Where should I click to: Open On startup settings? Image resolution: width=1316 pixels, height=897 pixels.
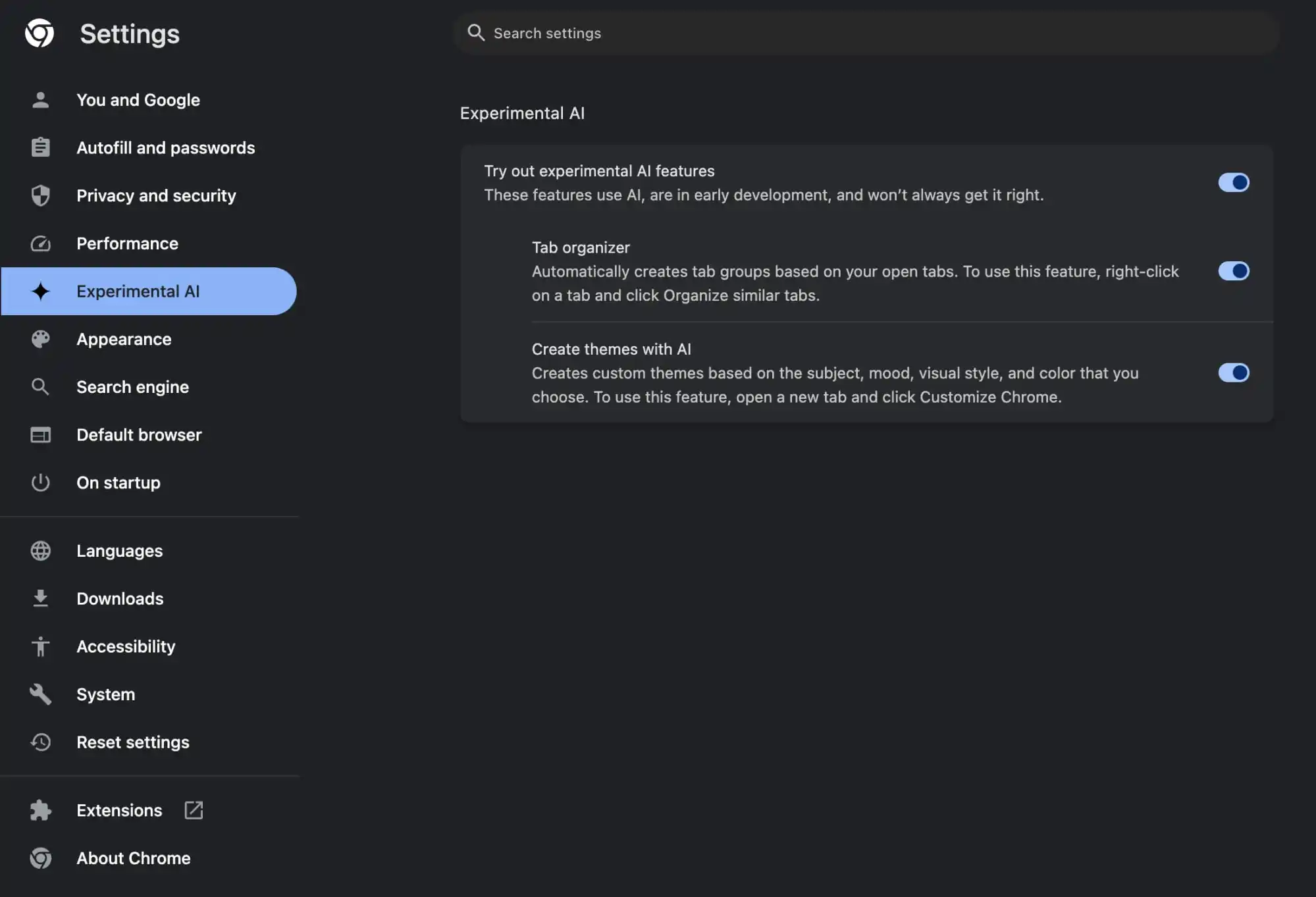(149, 482)
